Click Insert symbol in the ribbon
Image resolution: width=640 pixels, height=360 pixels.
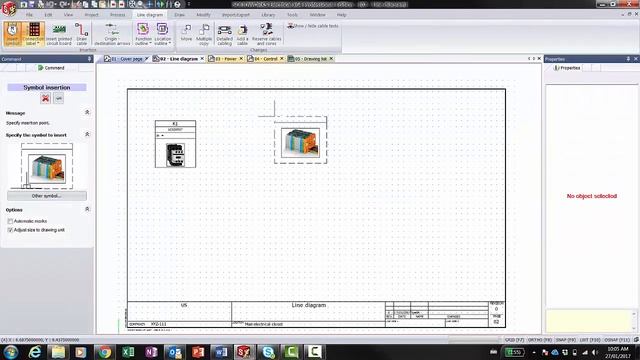click(12, 34)
